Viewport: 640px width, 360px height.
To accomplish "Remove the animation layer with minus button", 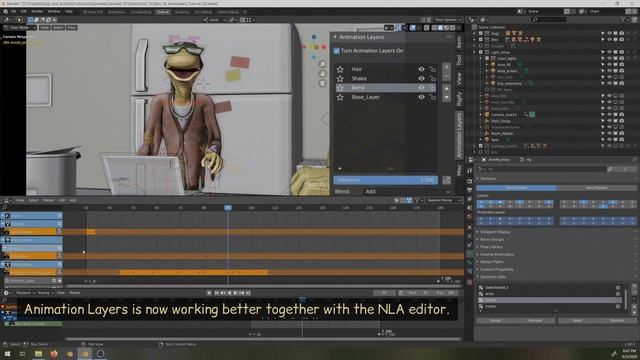I will pyautogui.click(x=447, y=76).
